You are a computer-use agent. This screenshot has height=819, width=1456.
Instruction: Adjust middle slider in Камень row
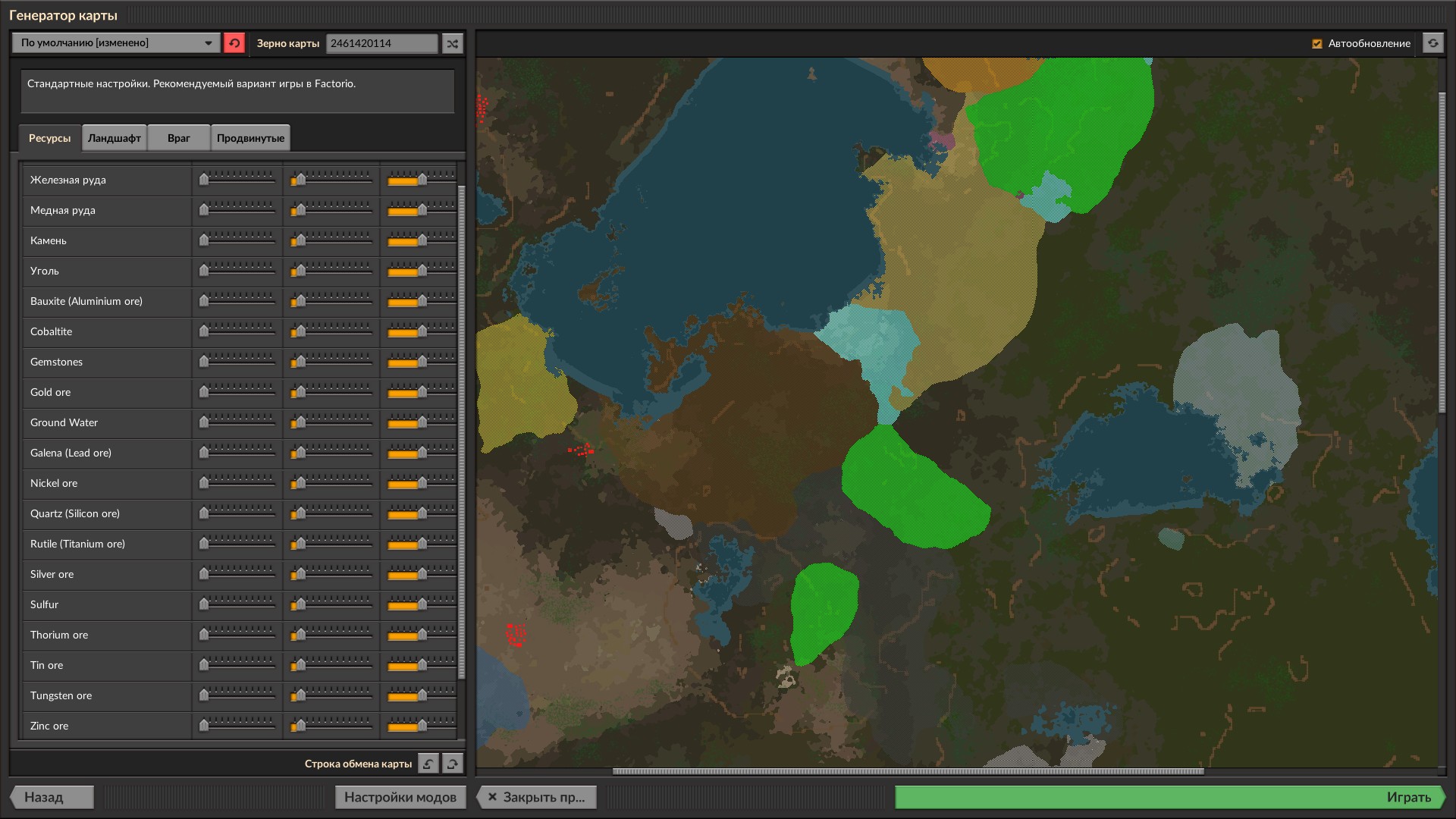tap(331, 240)
